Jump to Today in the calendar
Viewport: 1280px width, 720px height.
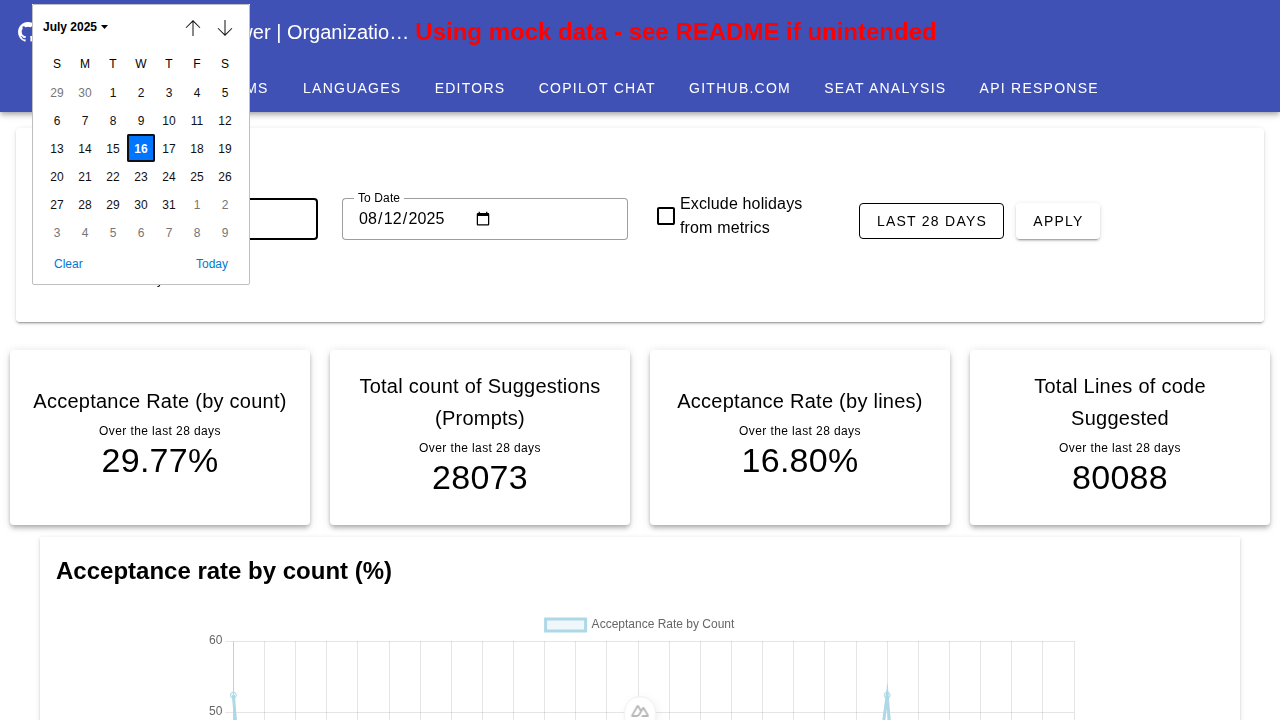(212, 264)
